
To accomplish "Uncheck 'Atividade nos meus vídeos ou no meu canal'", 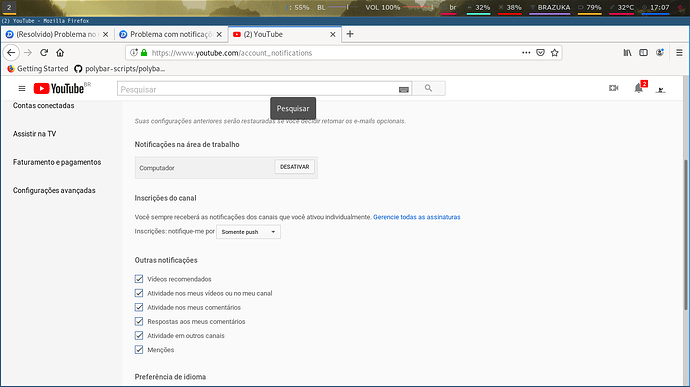I will click(x=139, y=293).
